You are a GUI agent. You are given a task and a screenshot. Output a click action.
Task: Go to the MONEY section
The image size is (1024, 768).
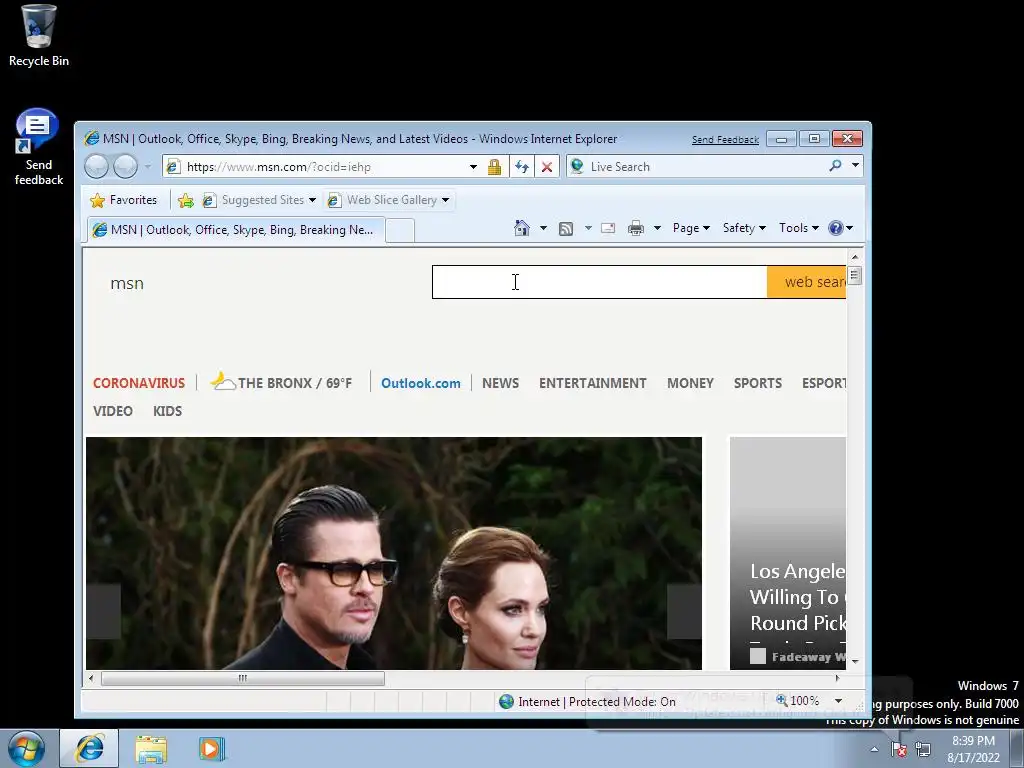click(x=690, y=383)
